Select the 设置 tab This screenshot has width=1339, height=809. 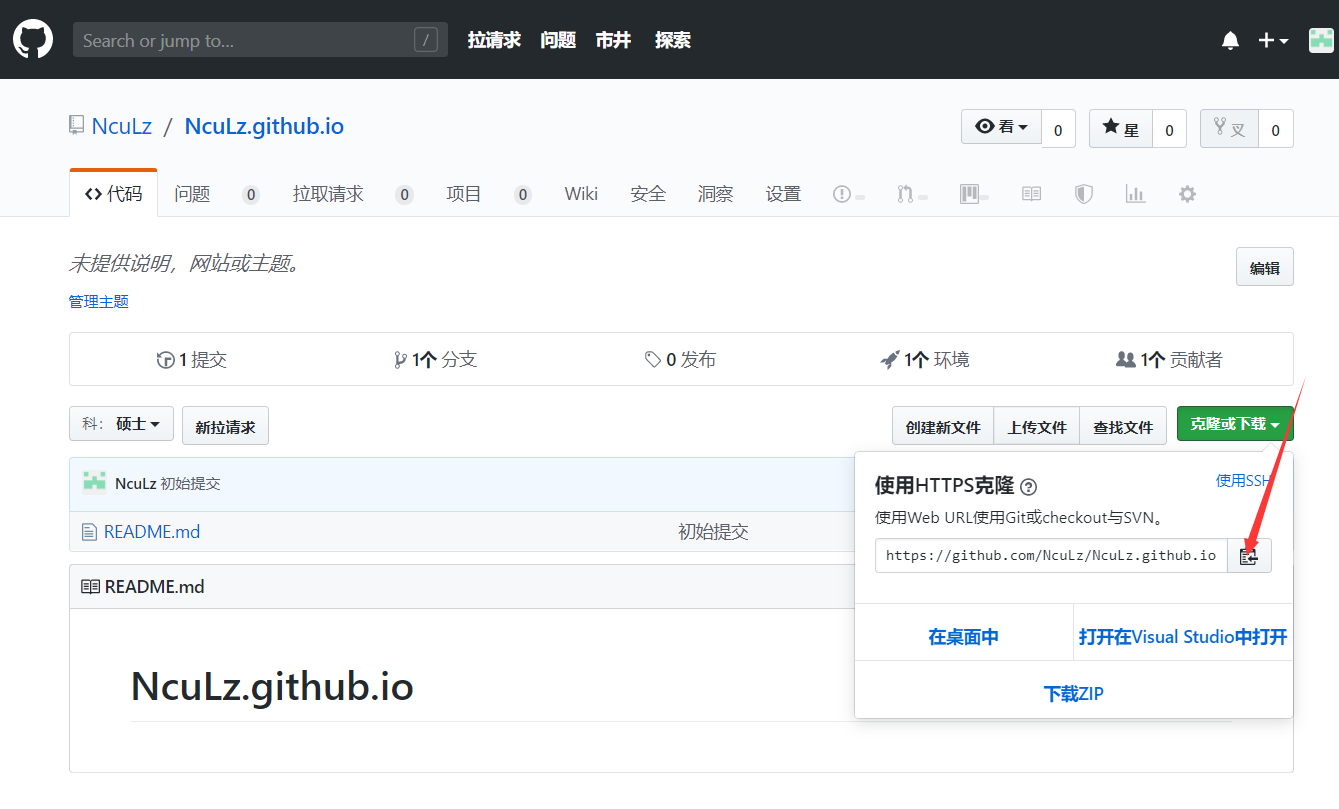coord(783,194)
